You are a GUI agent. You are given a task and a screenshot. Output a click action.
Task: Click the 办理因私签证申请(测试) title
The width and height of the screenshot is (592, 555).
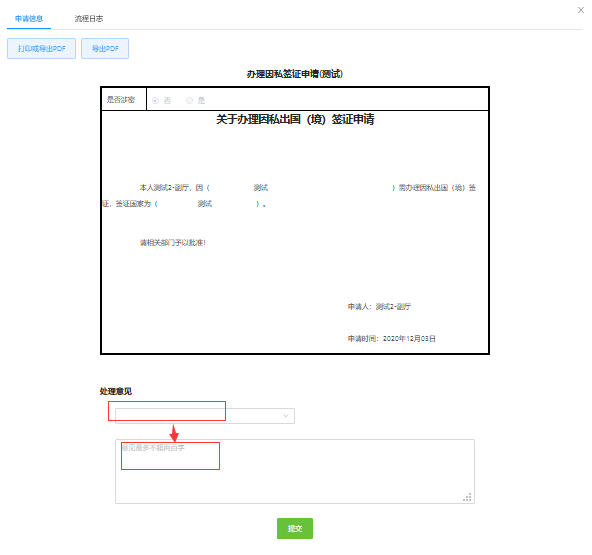point(295,74)
